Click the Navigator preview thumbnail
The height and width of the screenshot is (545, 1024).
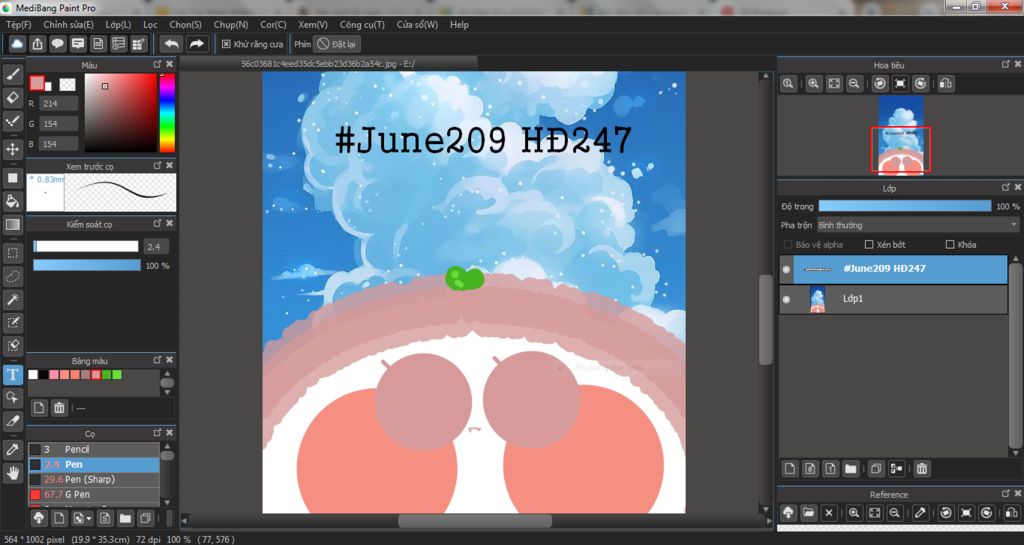click(x=901, y=135)
